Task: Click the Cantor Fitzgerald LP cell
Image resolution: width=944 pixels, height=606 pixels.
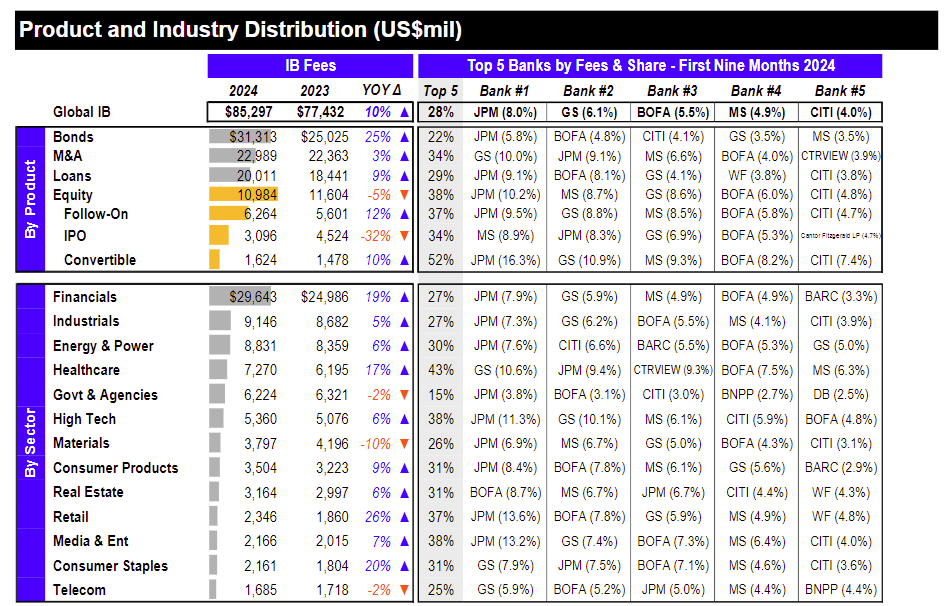Action: coord(840,236)
